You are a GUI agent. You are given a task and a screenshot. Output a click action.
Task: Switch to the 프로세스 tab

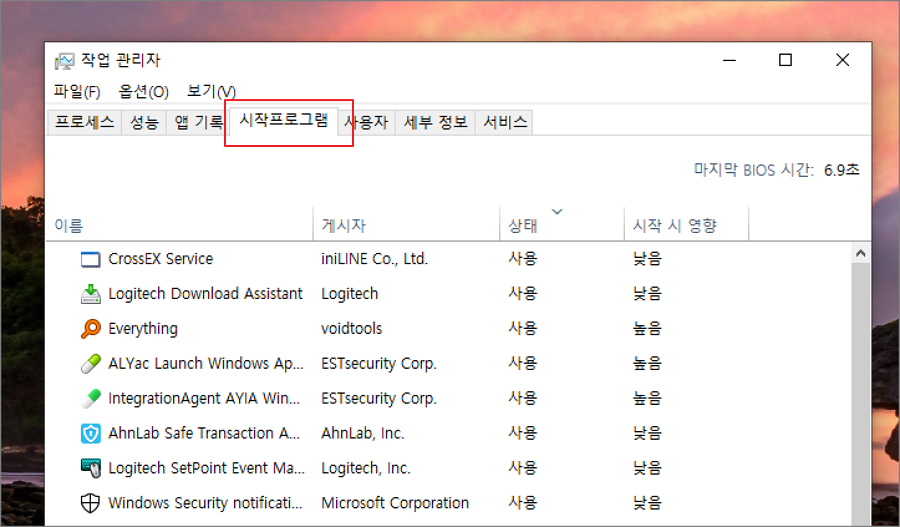pyautogui.click(x=84, y=122)
